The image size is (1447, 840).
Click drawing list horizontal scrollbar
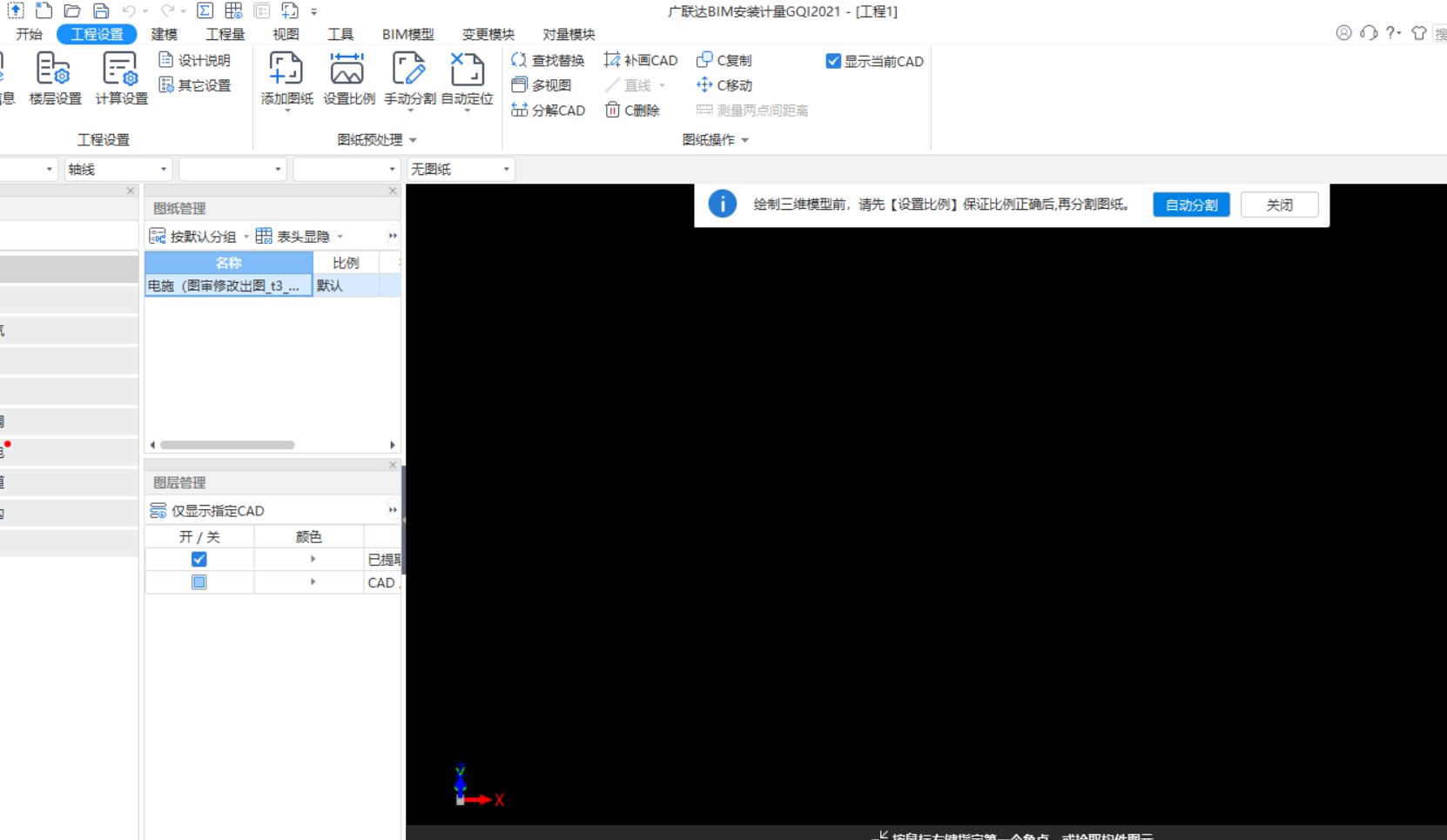[227, 445]
